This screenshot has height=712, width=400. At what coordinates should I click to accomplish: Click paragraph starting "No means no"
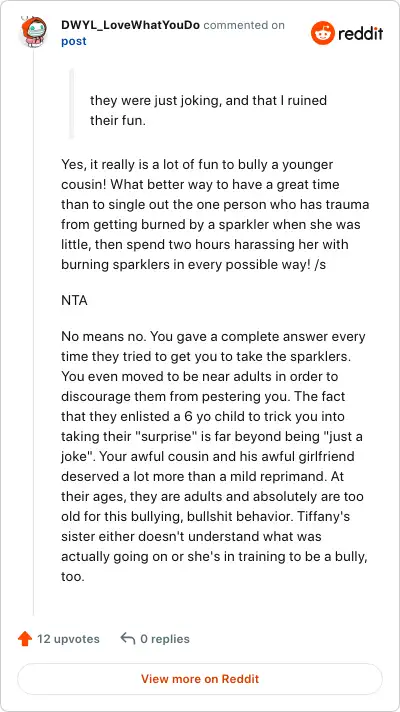click(214, 457)
